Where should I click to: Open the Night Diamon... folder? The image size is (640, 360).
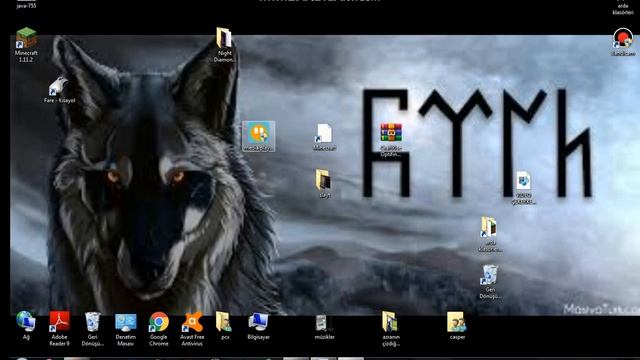(224, 44)
